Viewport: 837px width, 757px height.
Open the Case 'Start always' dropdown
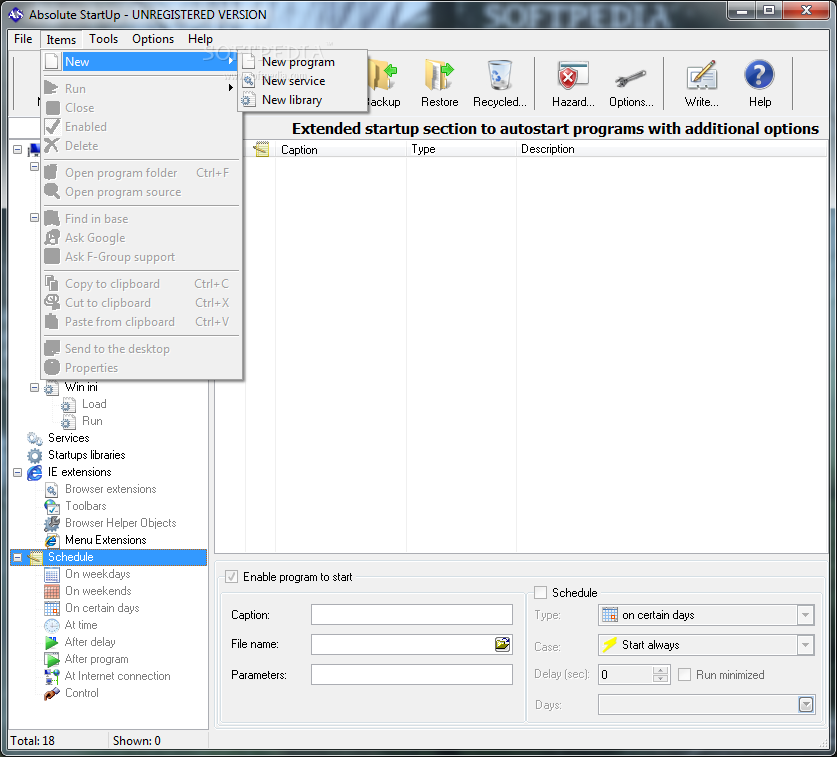click(x=805, y=645)
